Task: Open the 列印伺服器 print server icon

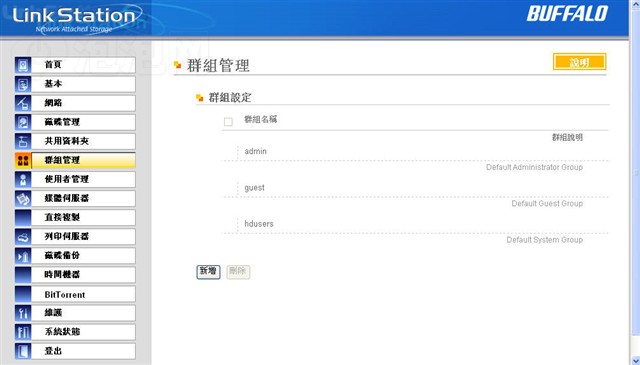Action: (x=23, y=236)
